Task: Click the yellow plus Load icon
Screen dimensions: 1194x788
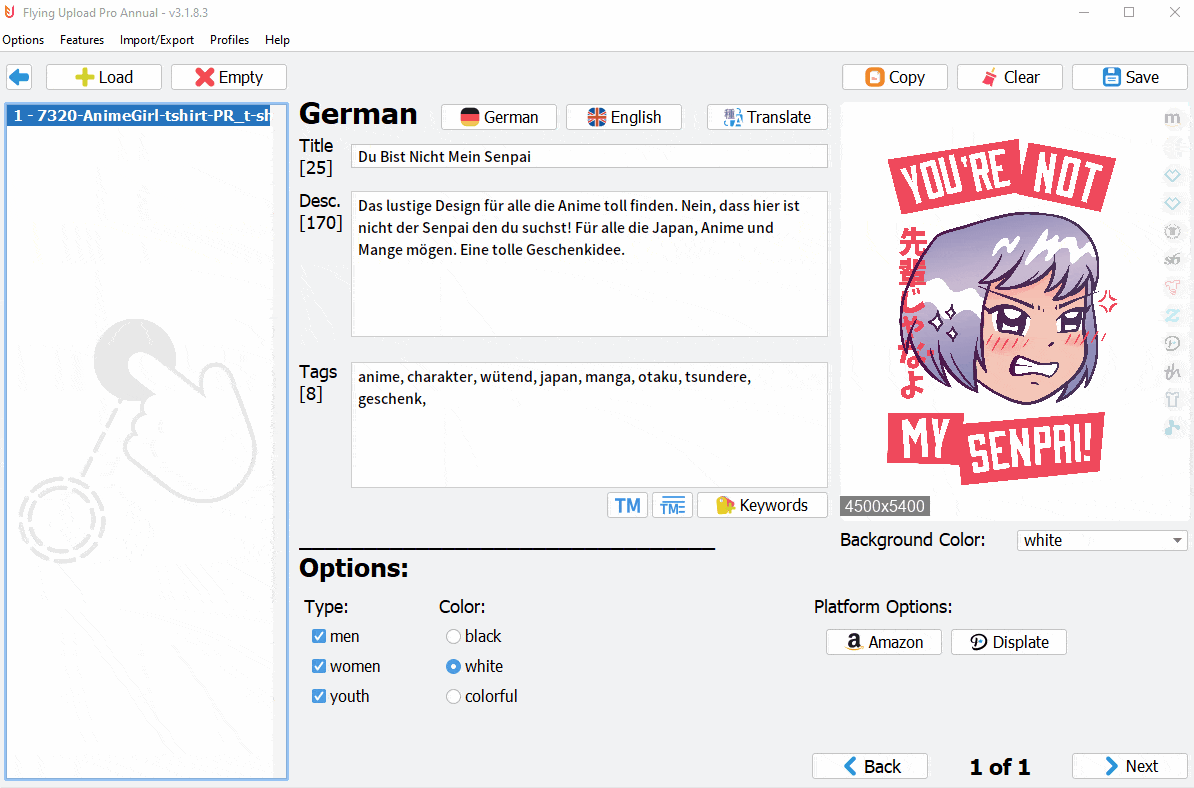Action: (x=85, y=78)
